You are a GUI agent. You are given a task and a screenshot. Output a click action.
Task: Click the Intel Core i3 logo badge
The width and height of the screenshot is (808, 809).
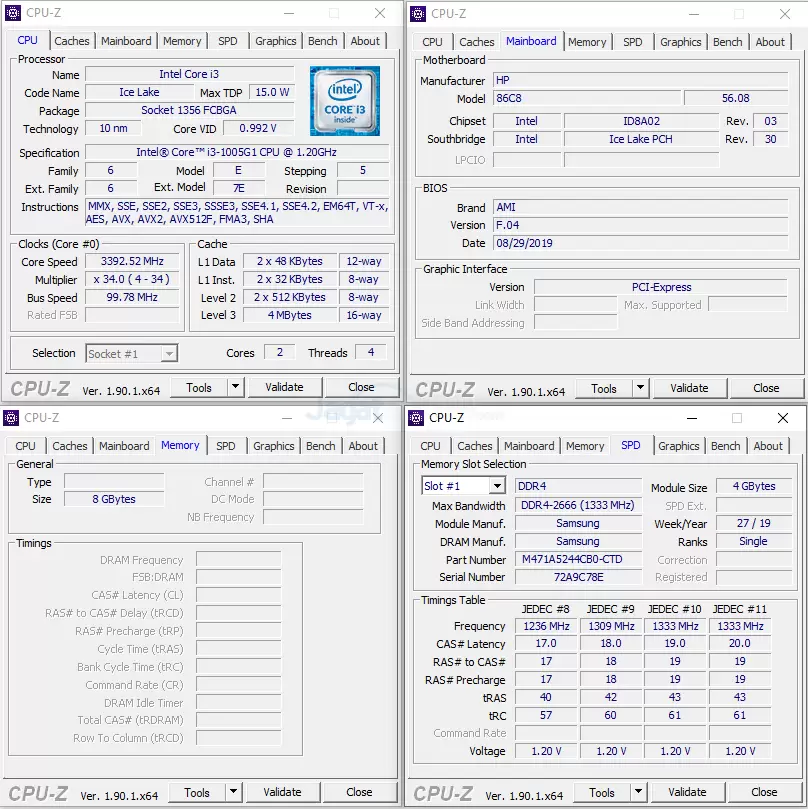click(x=344, y=101)
